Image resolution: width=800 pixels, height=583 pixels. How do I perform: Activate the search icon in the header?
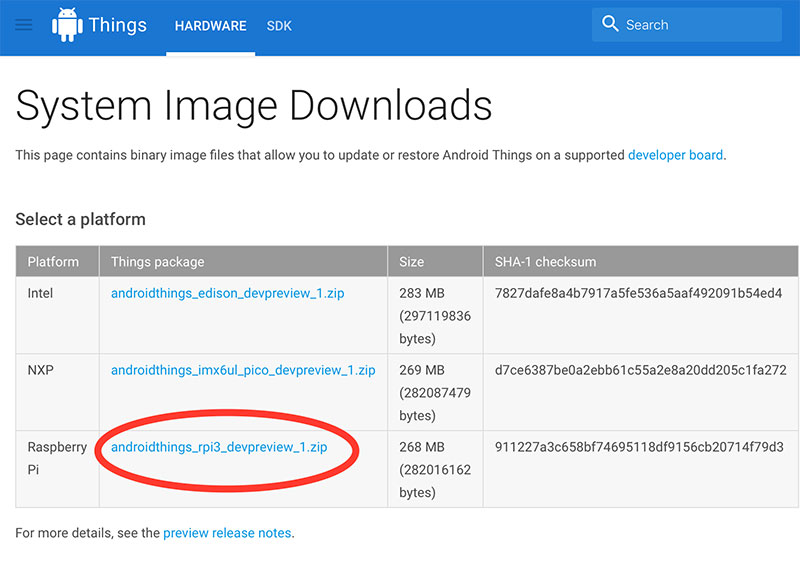tap(611, 24)
